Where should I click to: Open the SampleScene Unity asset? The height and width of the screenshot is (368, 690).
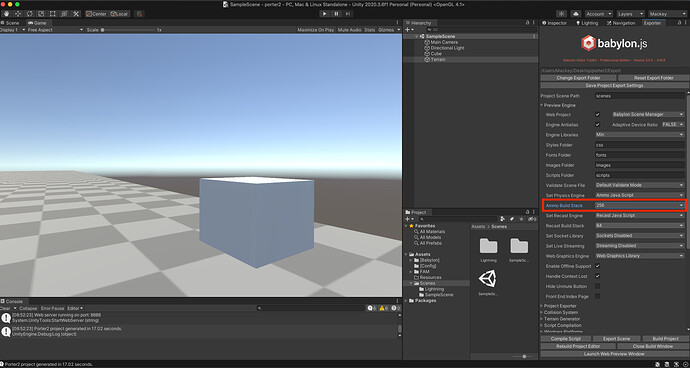tap(488, 279)
